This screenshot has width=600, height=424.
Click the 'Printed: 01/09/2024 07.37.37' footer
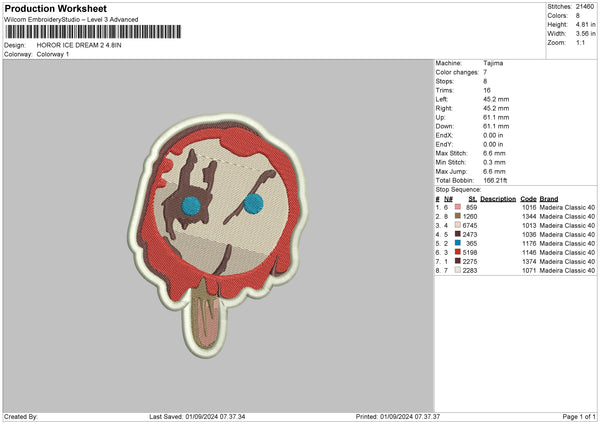pyautogui.click(x=398, y=416)
